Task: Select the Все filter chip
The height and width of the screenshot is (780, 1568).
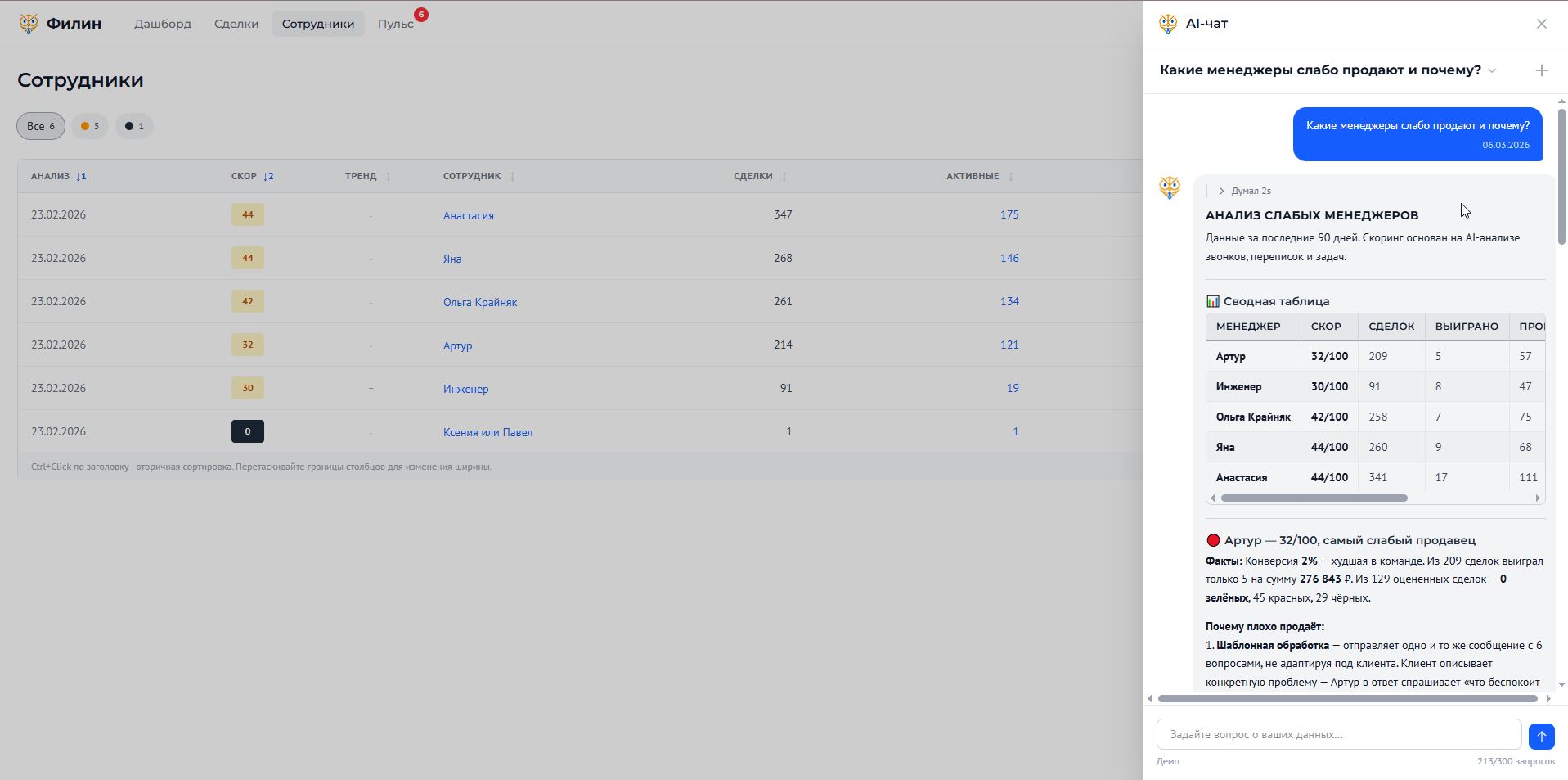Action: click(x=40, y=126)
